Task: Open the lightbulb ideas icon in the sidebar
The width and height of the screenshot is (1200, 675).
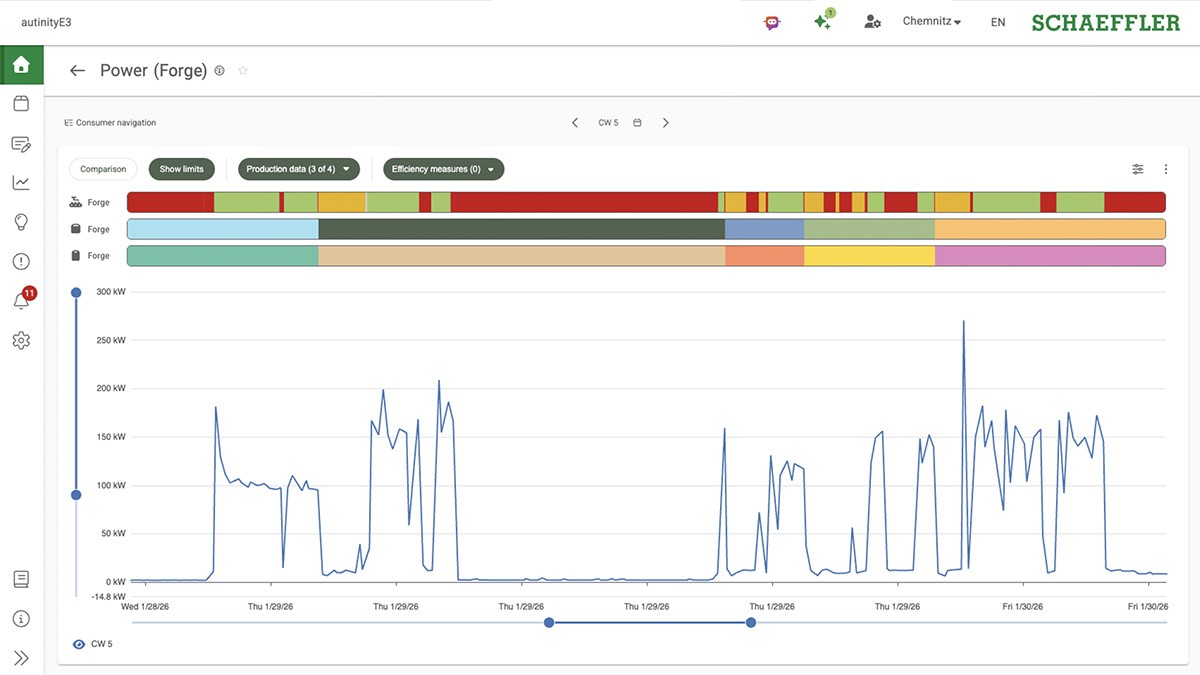Action: (x=21, y=221)
